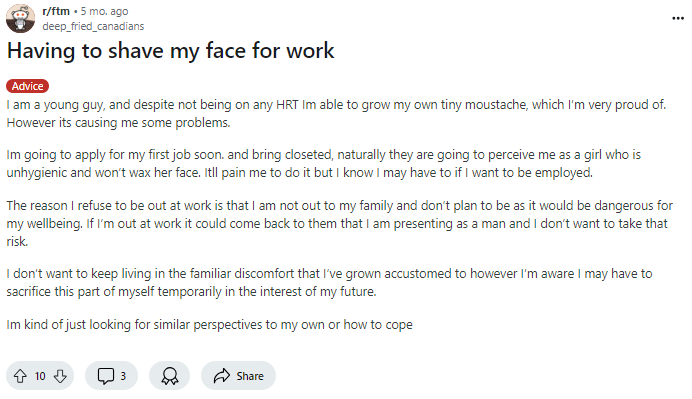
Task: Filter posts by the red Advice flair
Action: pyautogui.click(x=27, y=86)
